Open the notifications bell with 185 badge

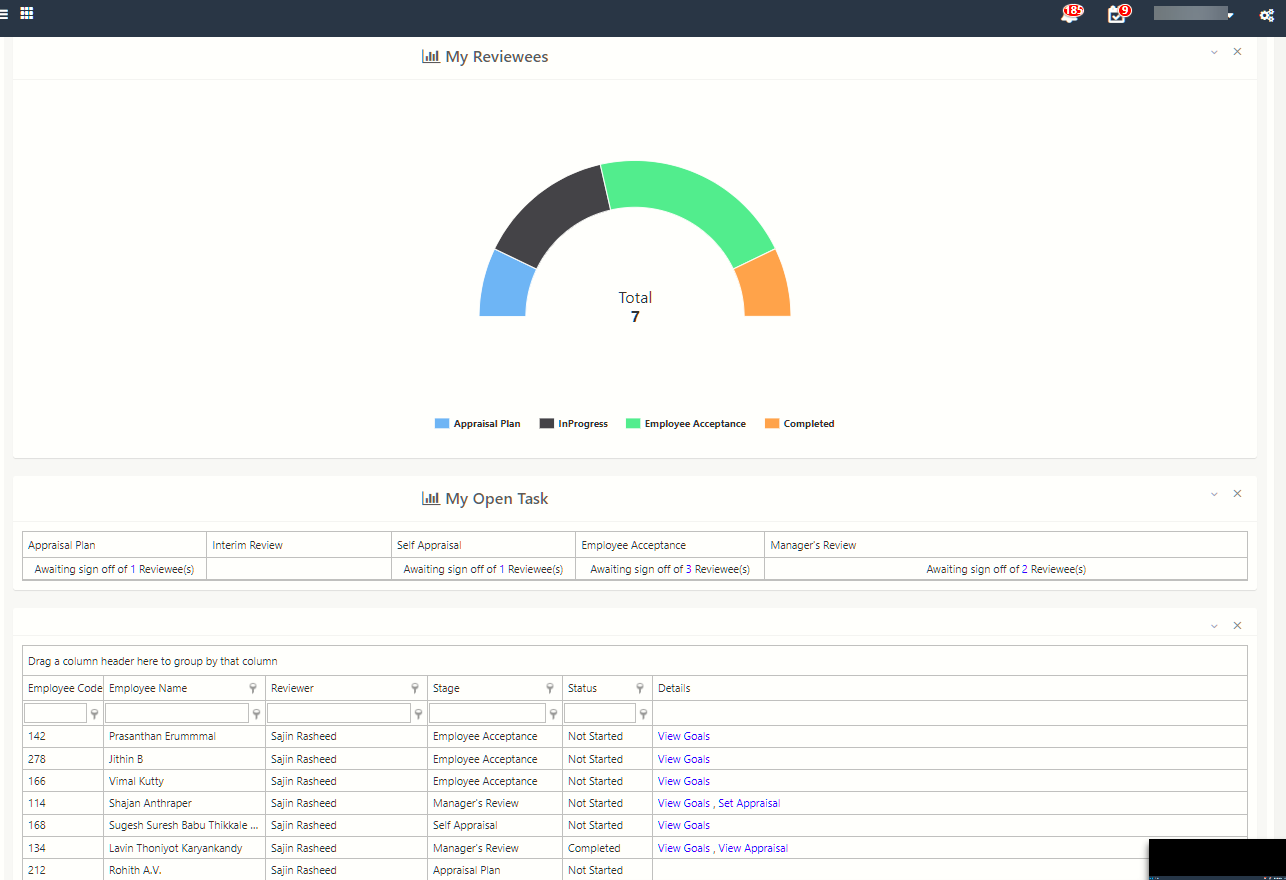coord(1070,15)
